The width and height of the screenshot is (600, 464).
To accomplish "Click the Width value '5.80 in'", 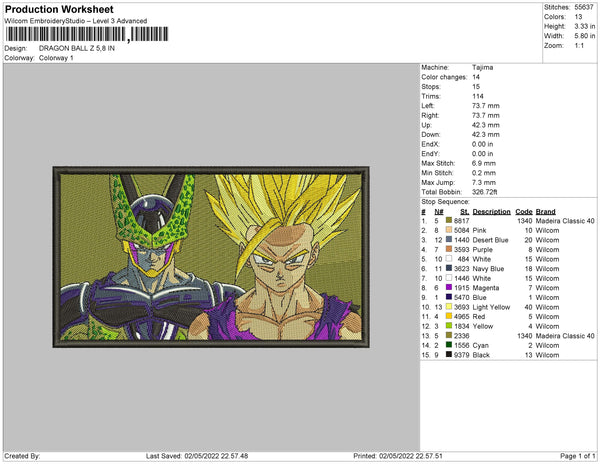I will coord(585,36).
